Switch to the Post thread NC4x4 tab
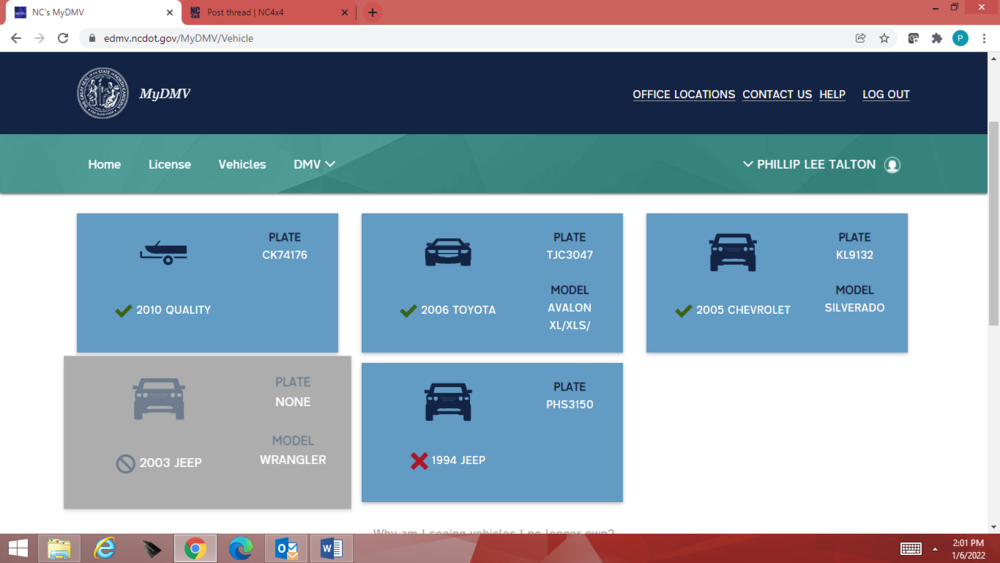Screen dimensions: 1000x563 point(265,13)
